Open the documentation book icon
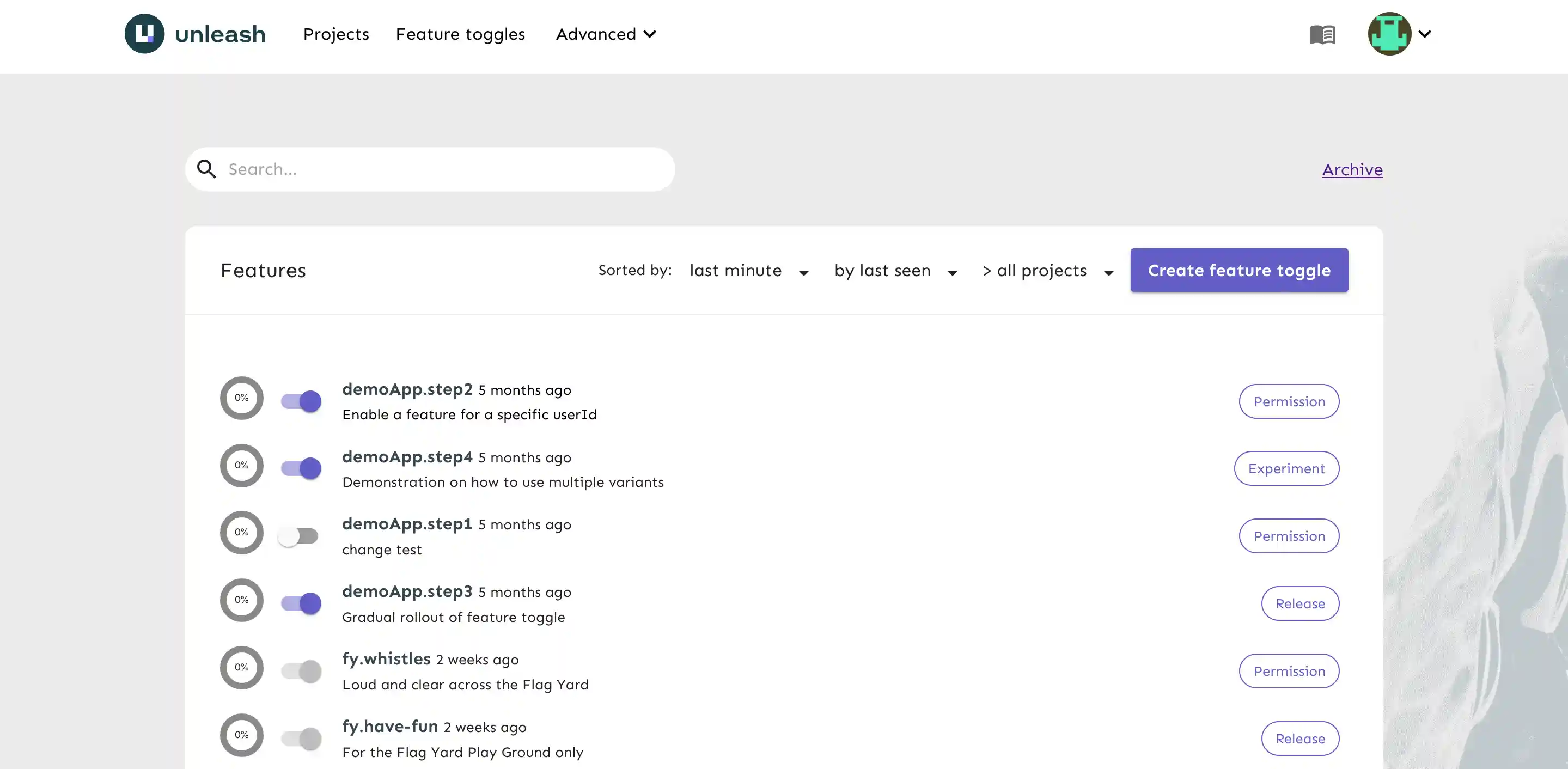1568x769 pixels. tap(1322, 35)
